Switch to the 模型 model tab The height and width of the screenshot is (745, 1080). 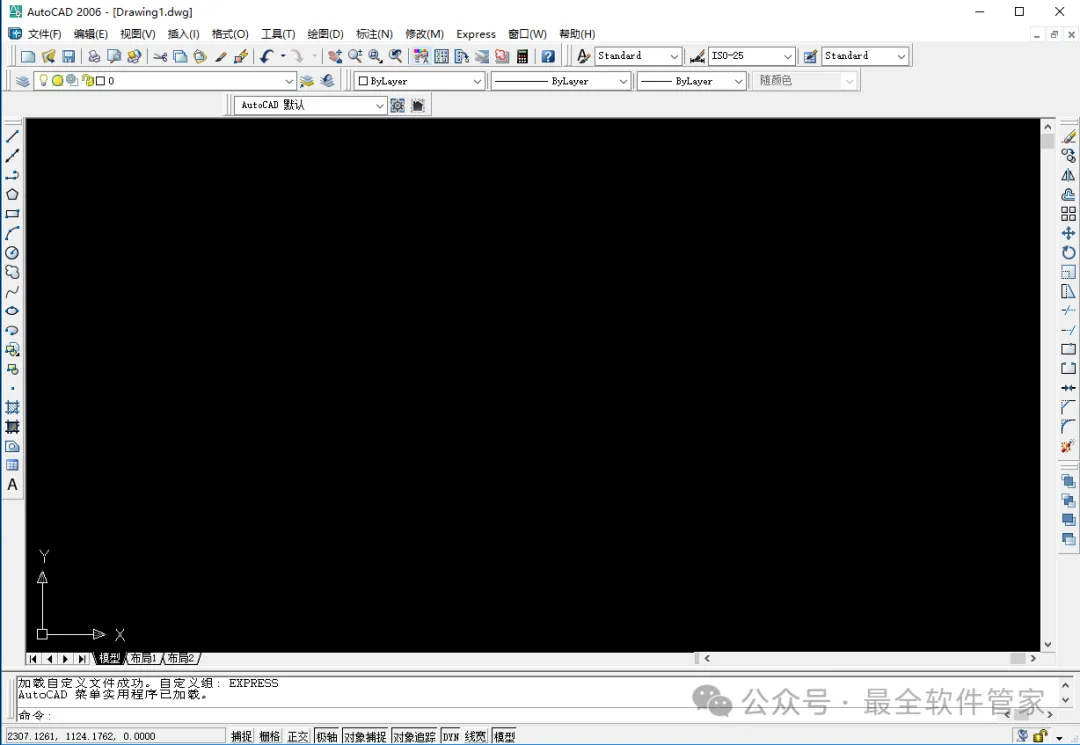click(109, 658)
